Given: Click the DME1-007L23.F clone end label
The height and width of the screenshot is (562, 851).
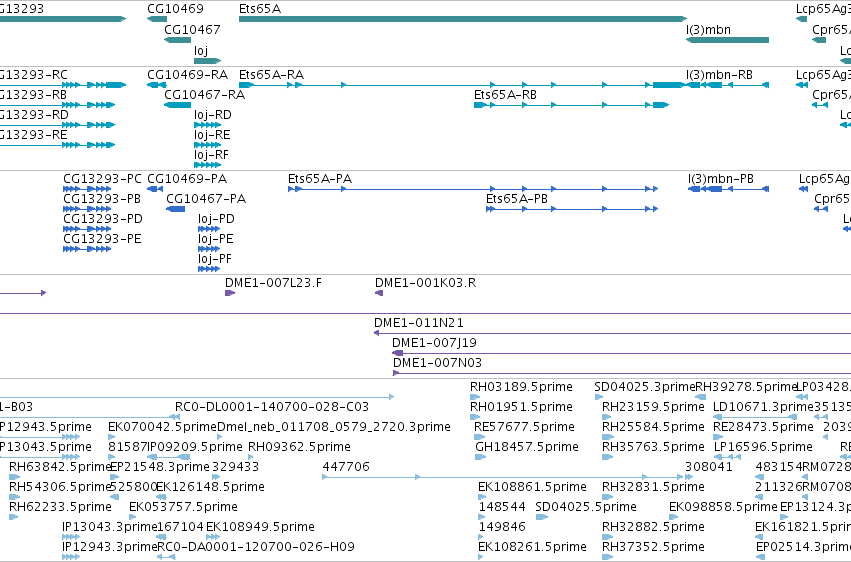Looking at the screenshot, I should [273, 283].
